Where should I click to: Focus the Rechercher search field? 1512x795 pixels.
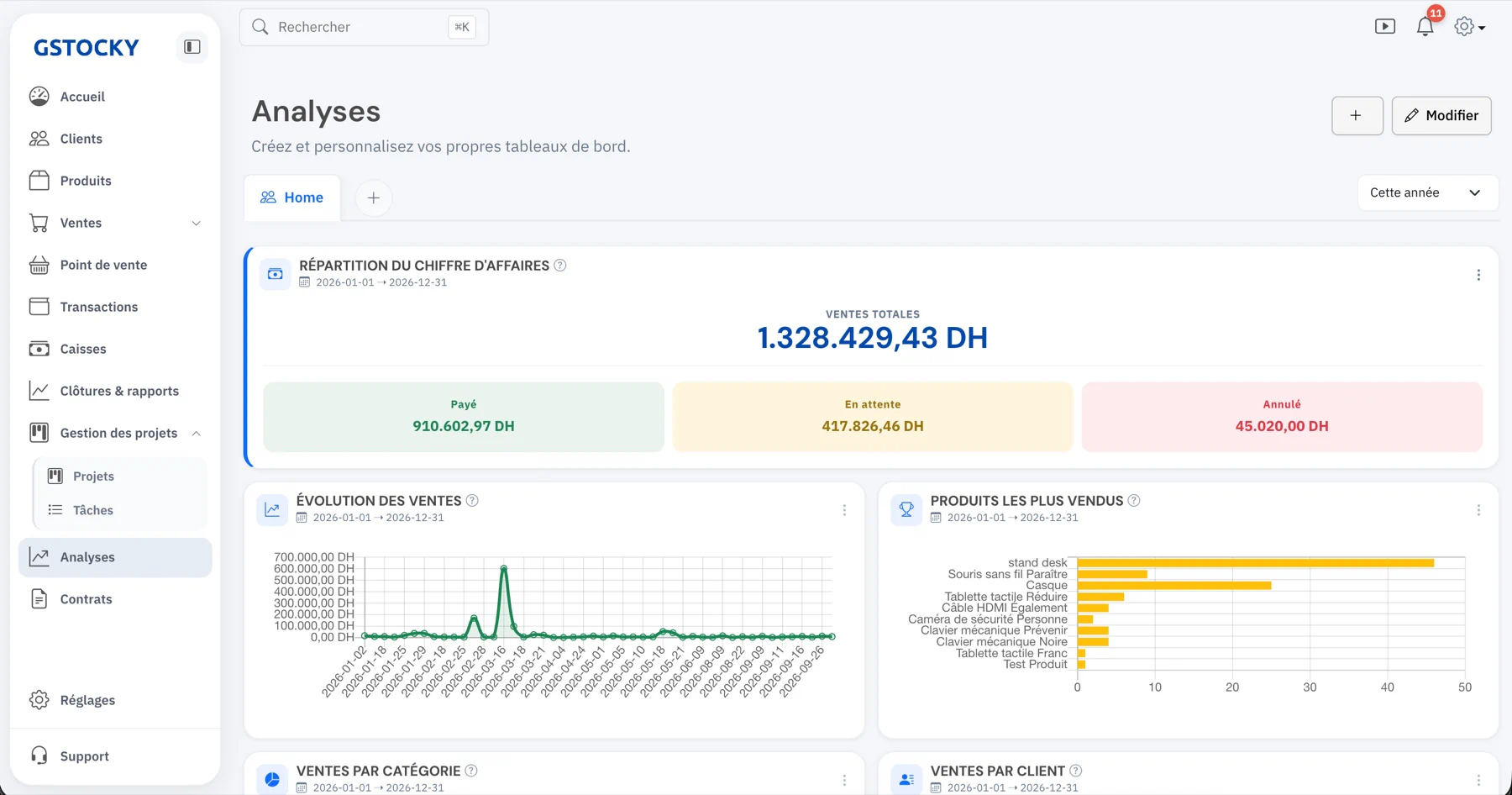(x=364, y=27)
